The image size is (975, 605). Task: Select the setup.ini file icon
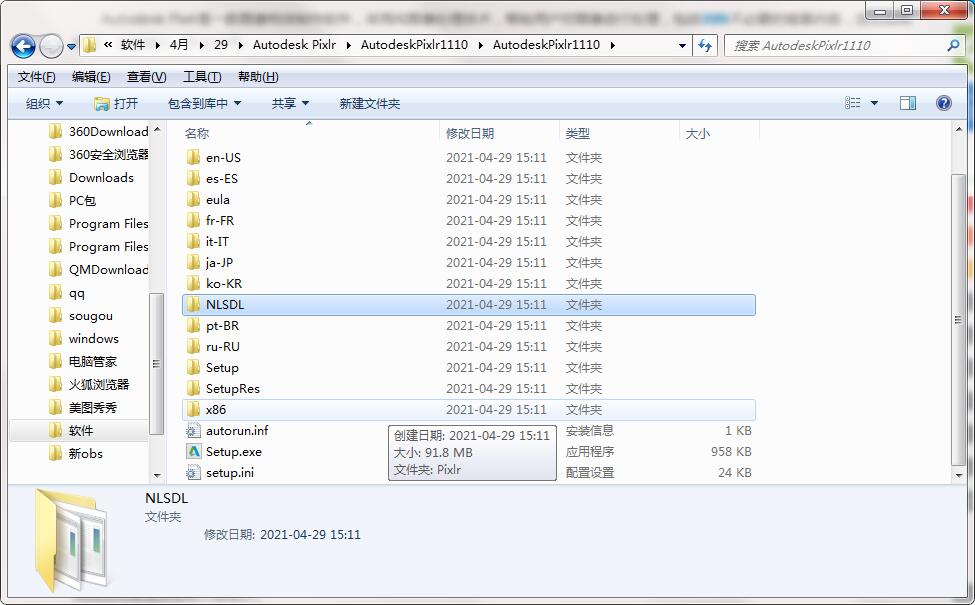[x=193, y=473]
